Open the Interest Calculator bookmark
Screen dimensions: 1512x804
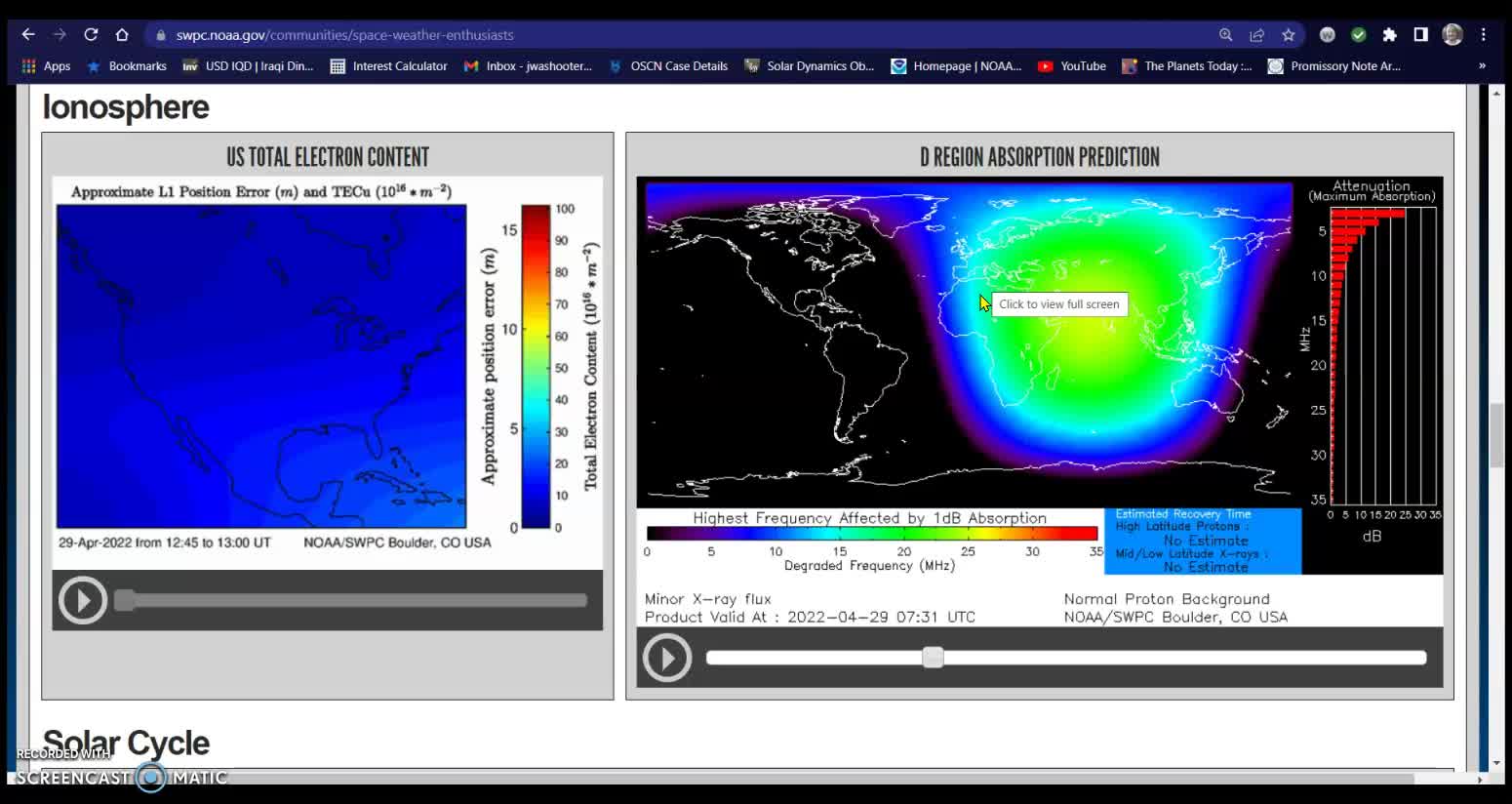[x=388, y=66]
